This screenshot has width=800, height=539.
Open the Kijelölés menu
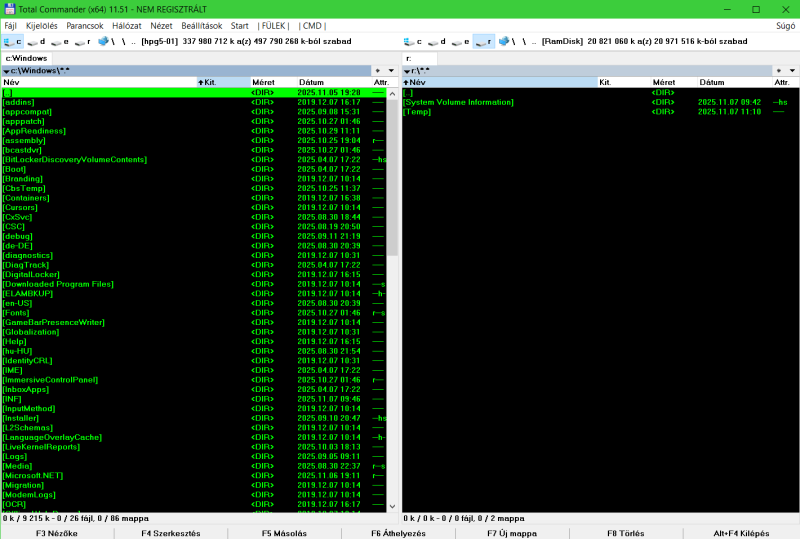[42, 26]
